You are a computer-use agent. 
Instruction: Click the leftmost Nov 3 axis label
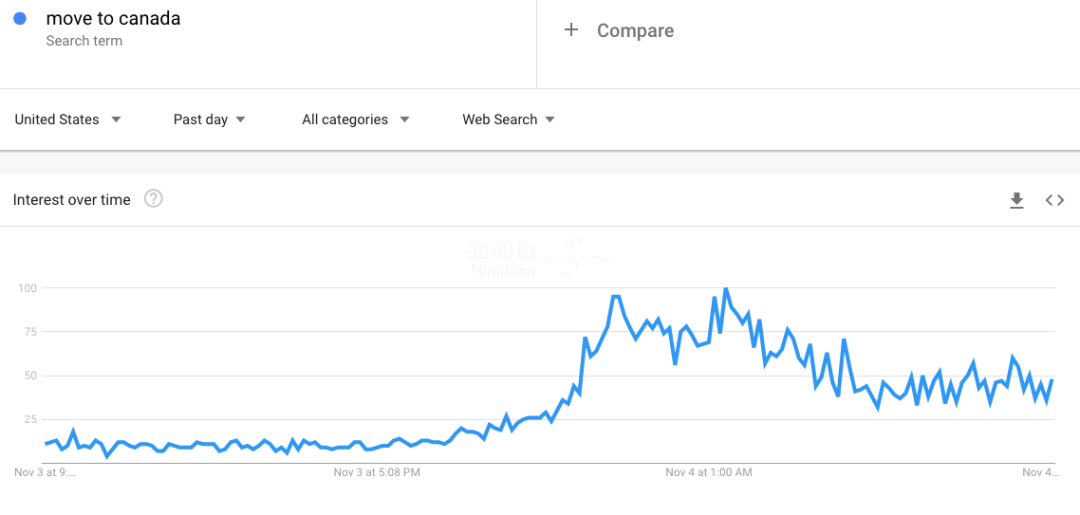(45, 471)
